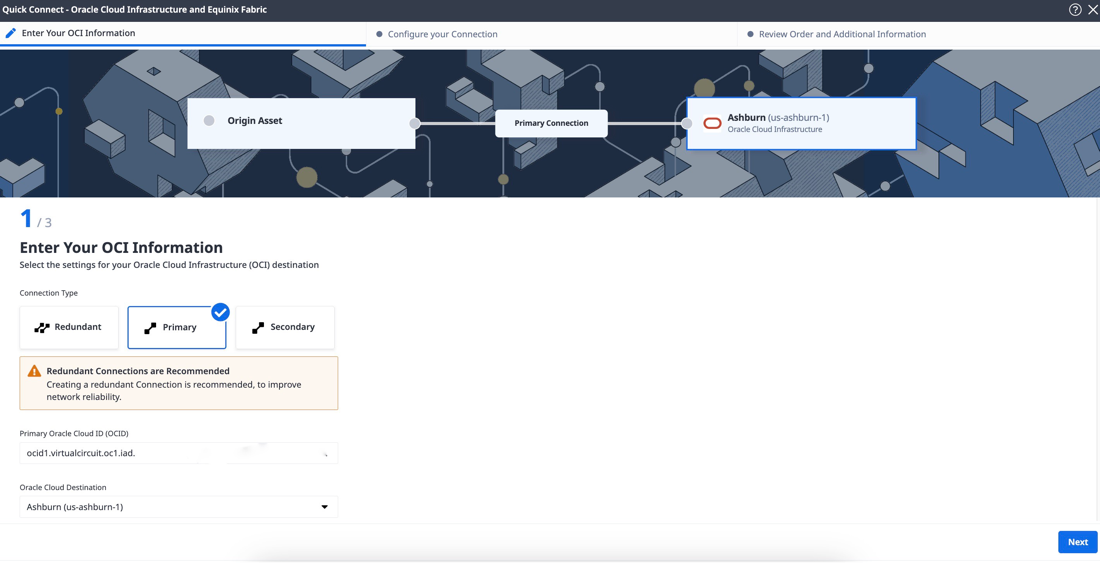Viewport: 1100px width, 565px height.
Task: Choose the Primary connection type
Action: 177,327
